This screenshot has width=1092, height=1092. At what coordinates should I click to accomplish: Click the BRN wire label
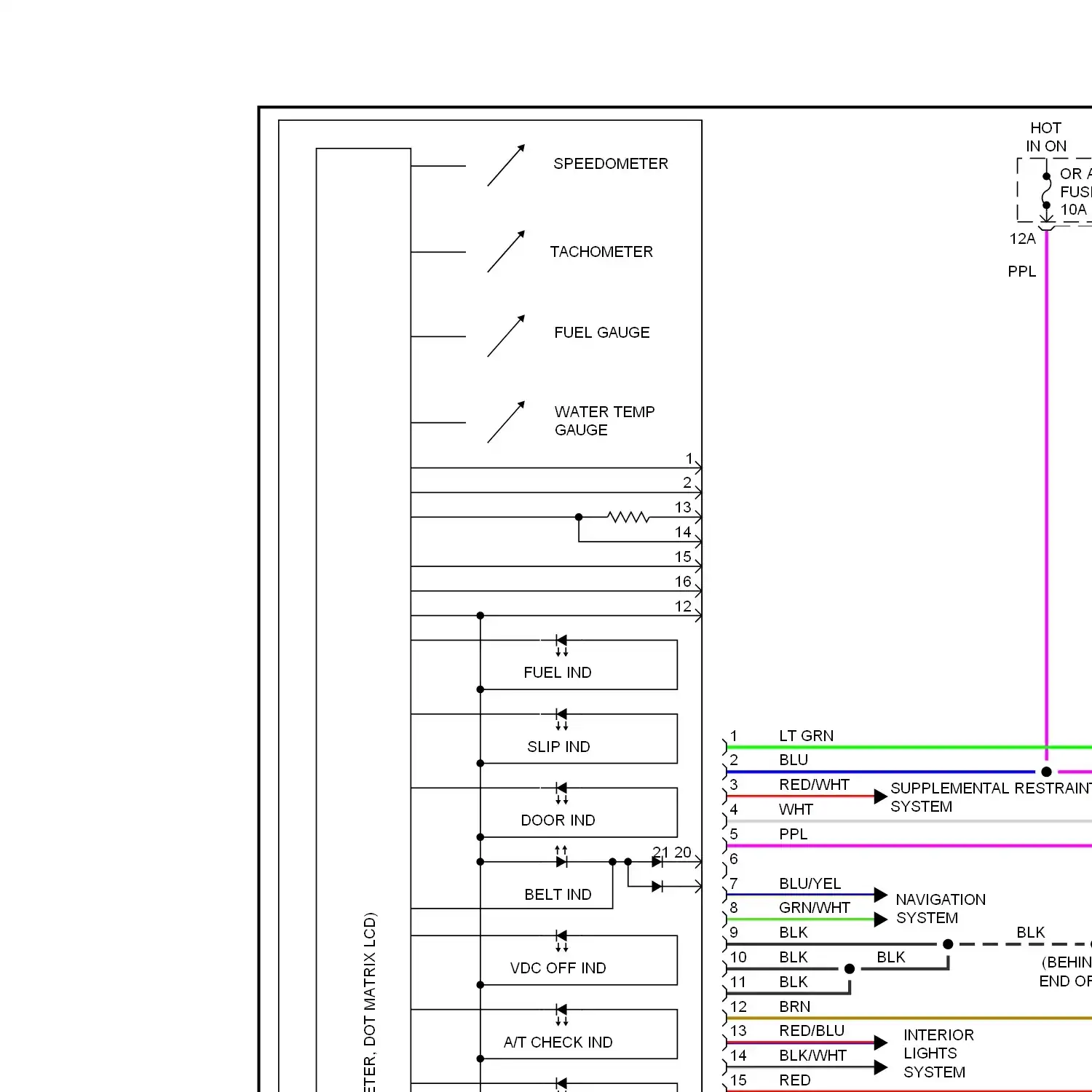tap(794, 1007)
